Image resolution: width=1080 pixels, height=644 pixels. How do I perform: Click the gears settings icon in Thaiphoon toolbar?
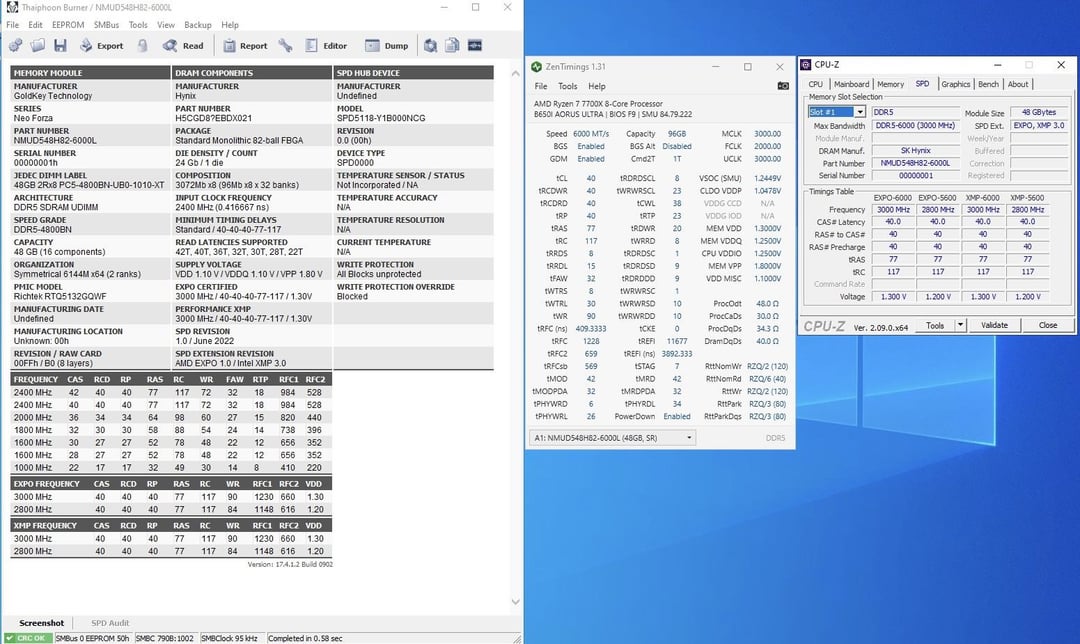15,45
